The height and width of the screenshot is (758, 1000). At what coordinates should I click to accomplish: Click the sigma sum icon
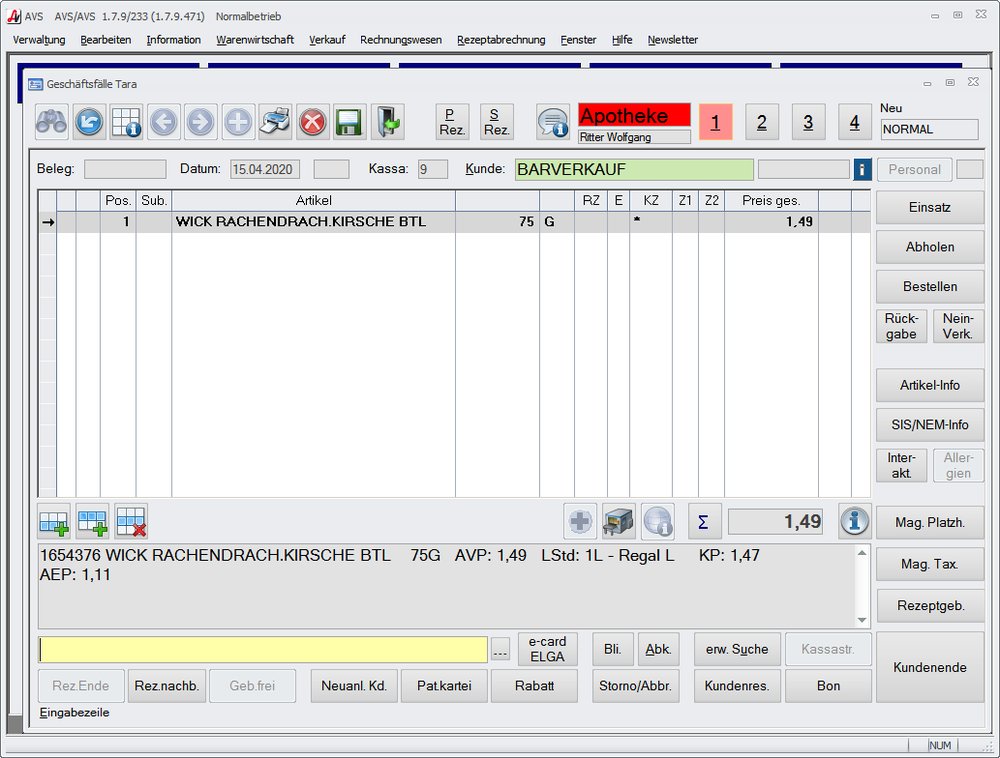[x=704, y=521]
